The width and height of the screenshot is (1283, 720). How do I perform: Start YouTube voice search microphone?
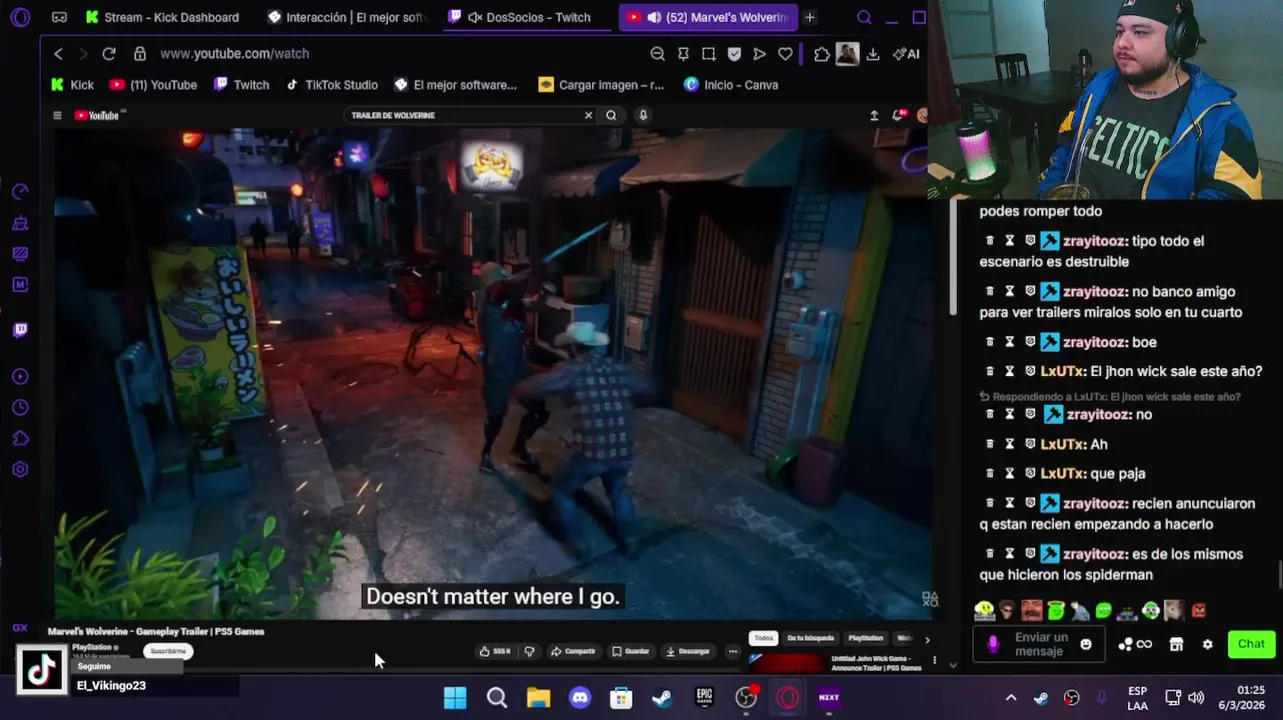tap(643, 115)
